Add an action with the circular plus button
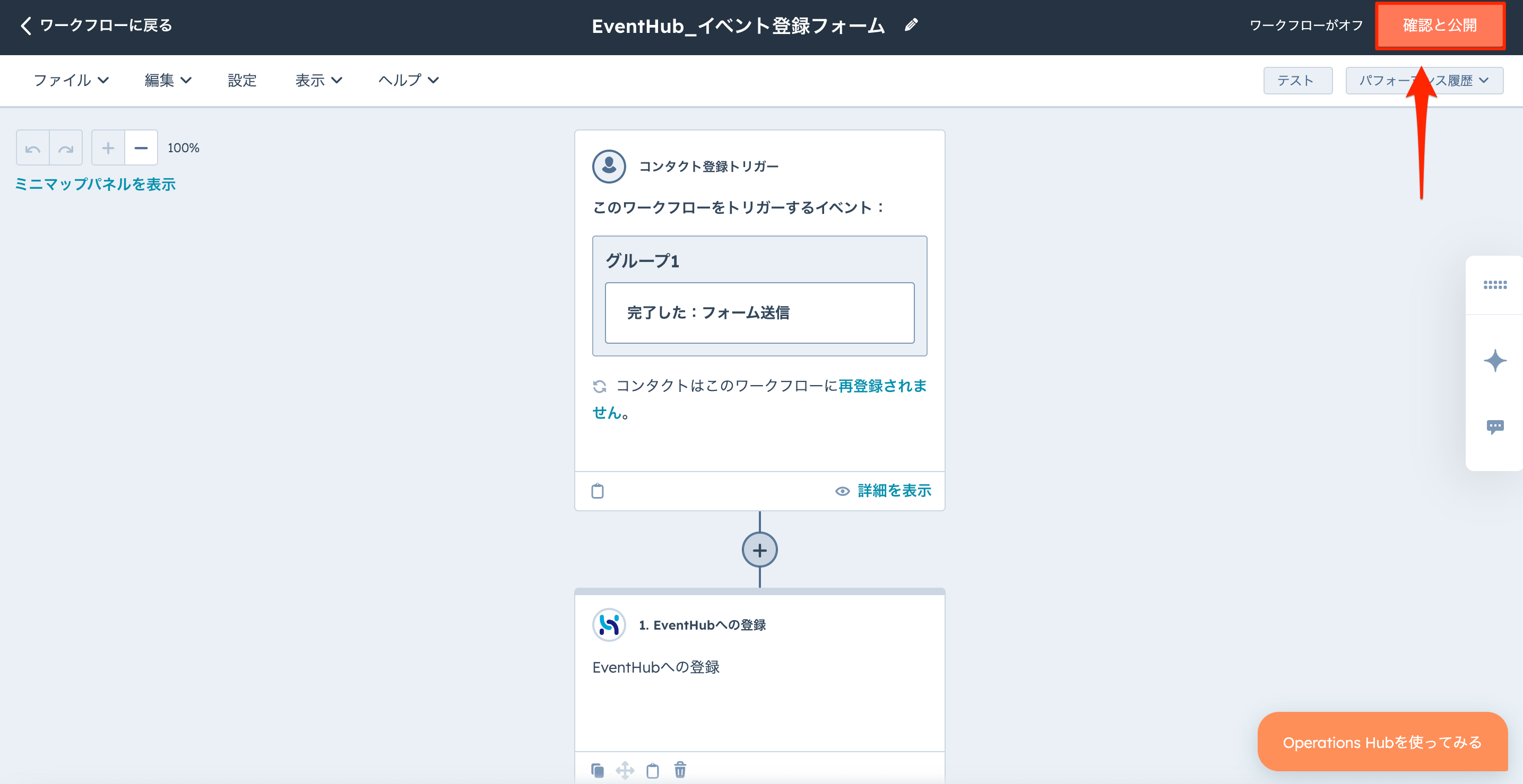 760,550
